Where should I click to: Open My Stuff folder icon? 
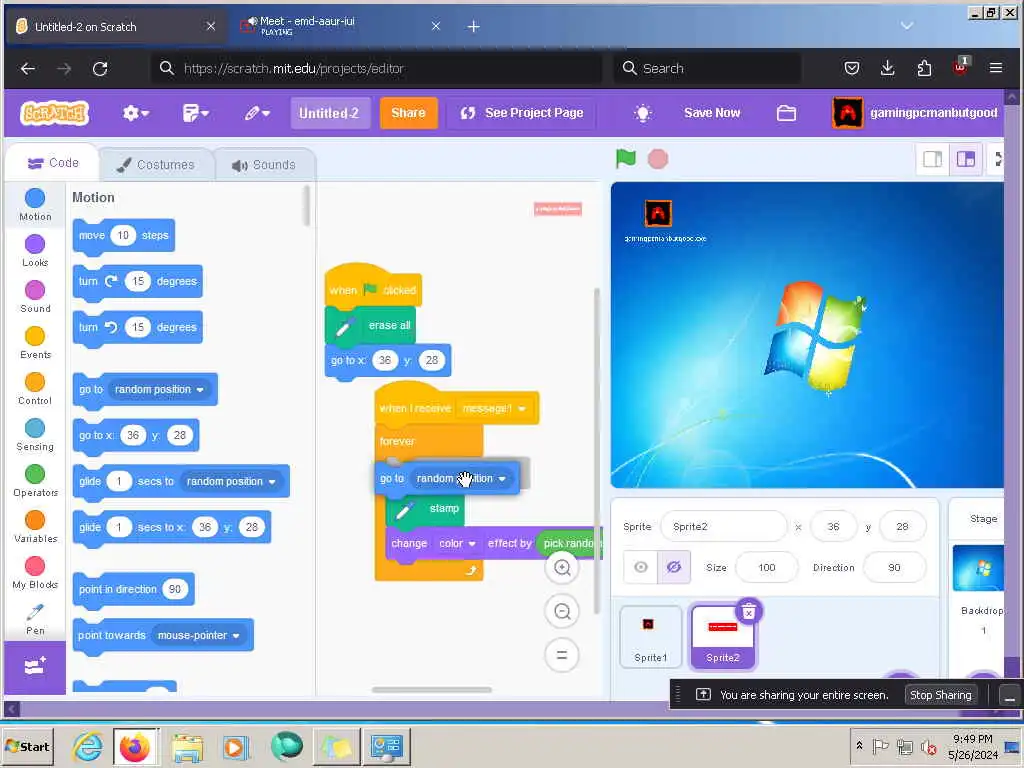[786, 113]
